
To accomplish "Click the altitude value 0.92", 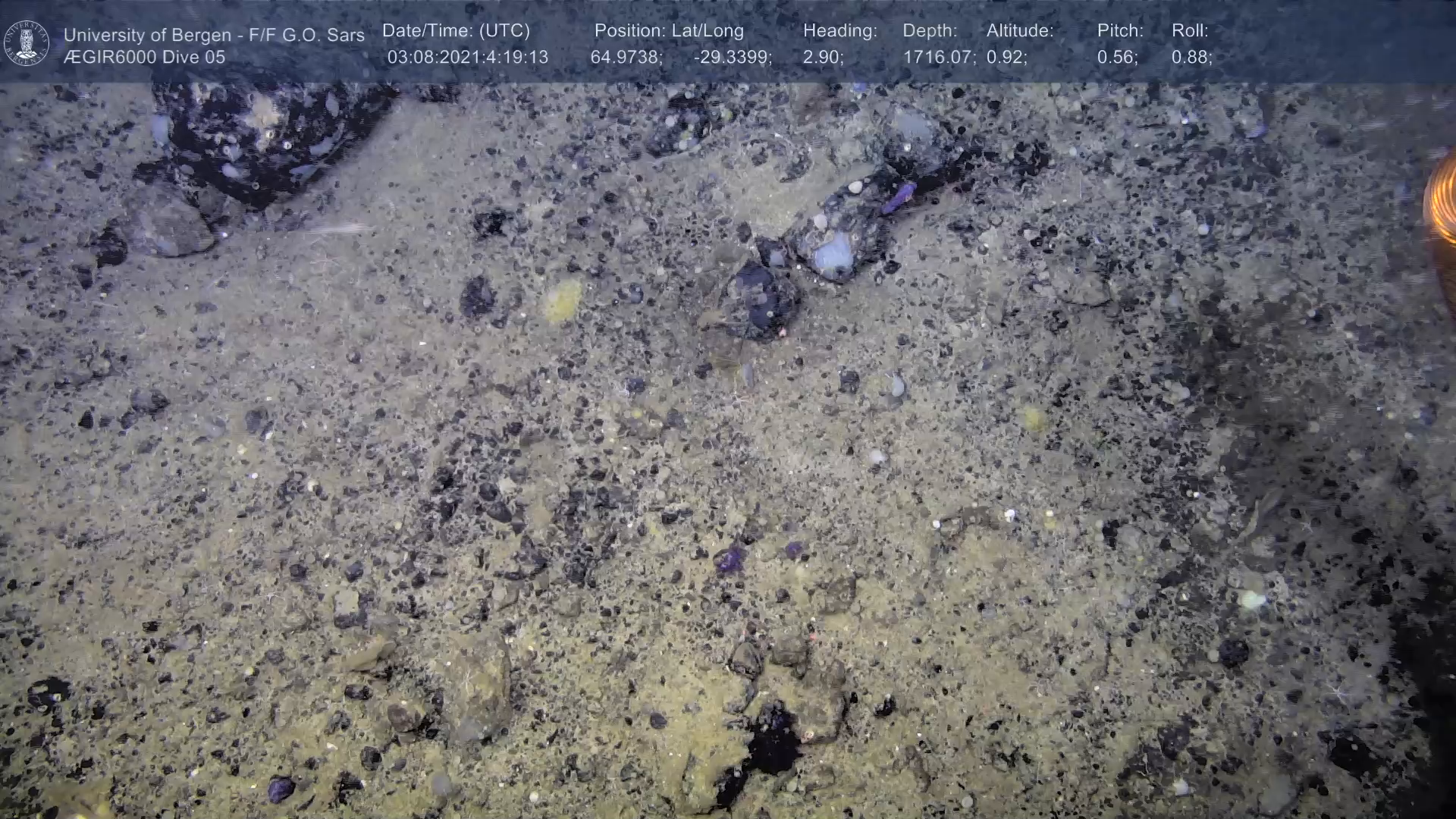I will 1006,57.
